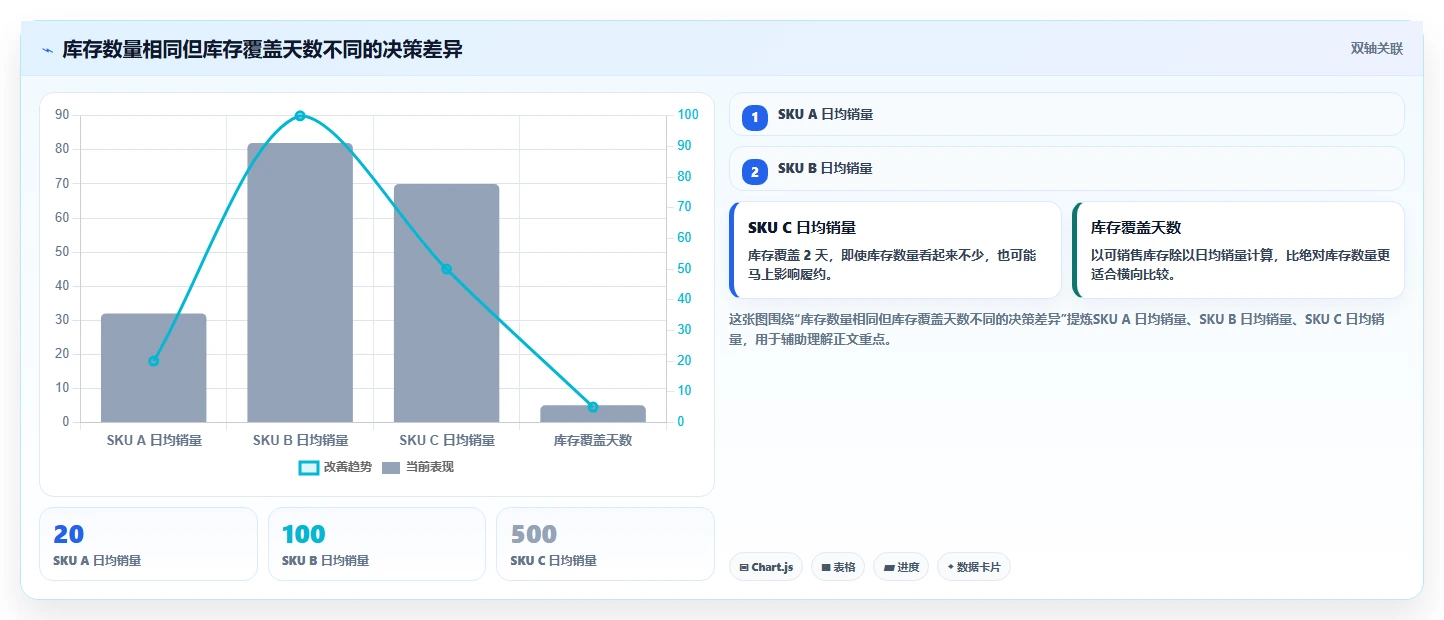The height and width of the screenshot is (620, 1444).
Task: Click the summary paragraph starting 这张图围绕
Action: click(x=1057, y=329)
